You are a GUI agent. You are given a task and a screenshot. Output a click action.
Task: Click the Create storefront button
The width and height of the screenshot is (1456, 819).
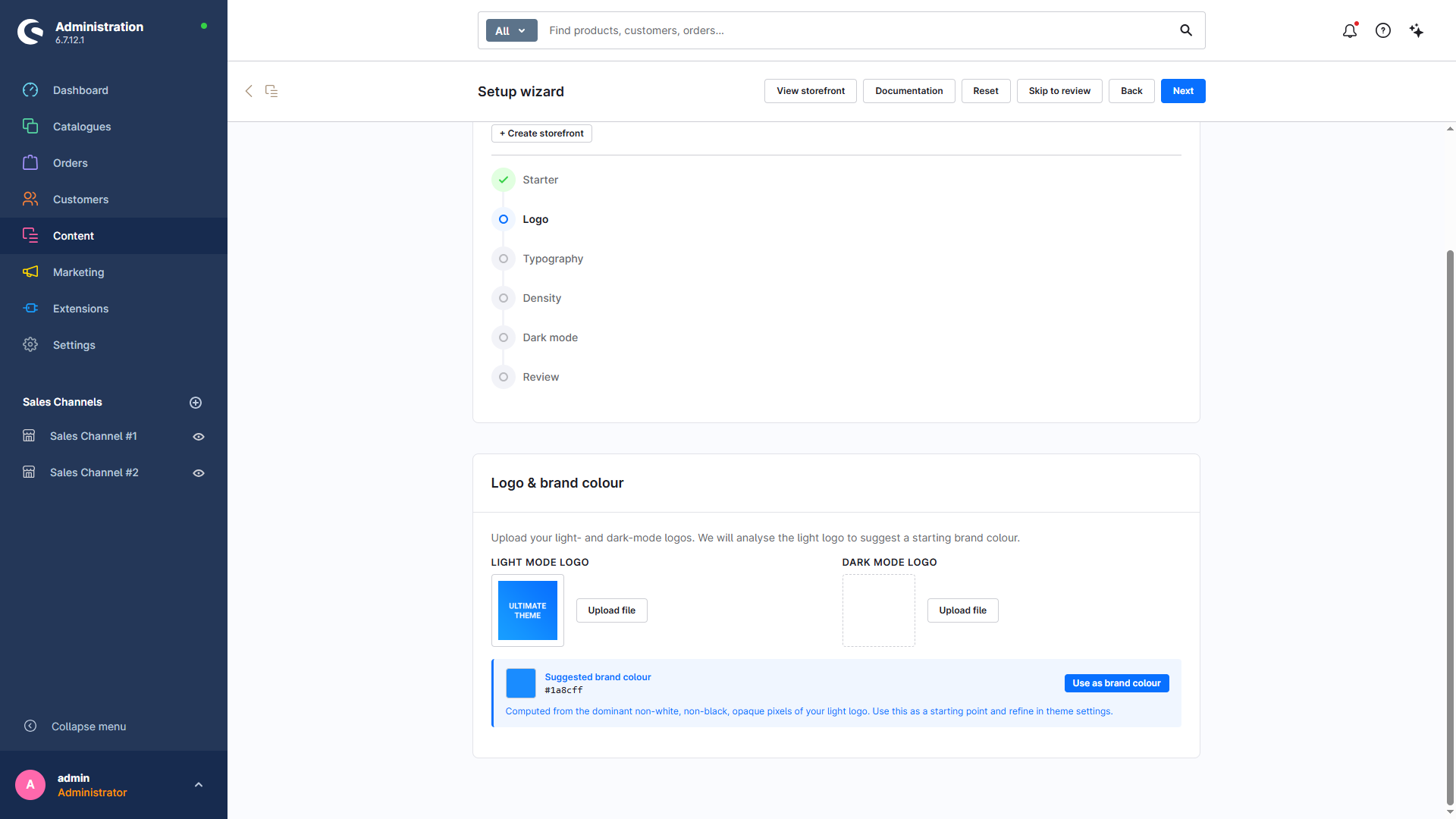(x=541, y=133)
